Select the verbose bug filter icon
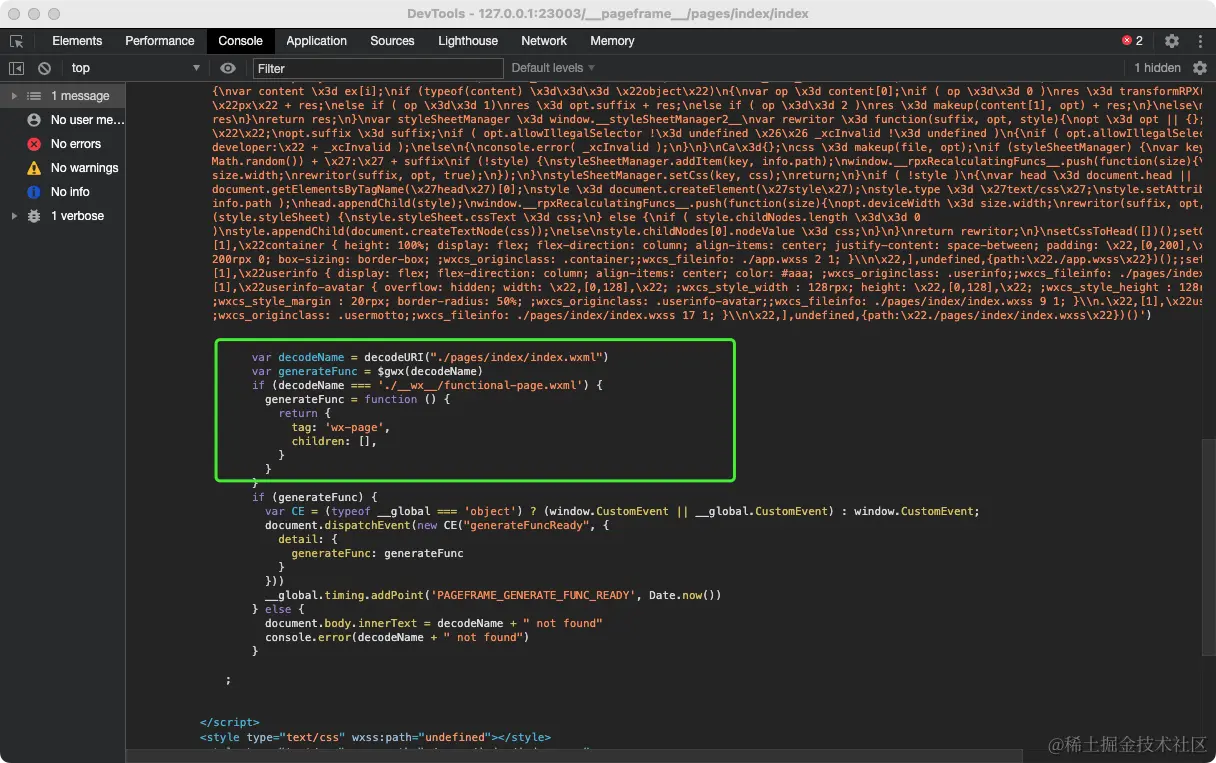The height and width of the screenshot is (763, 1216). point(34,216)
